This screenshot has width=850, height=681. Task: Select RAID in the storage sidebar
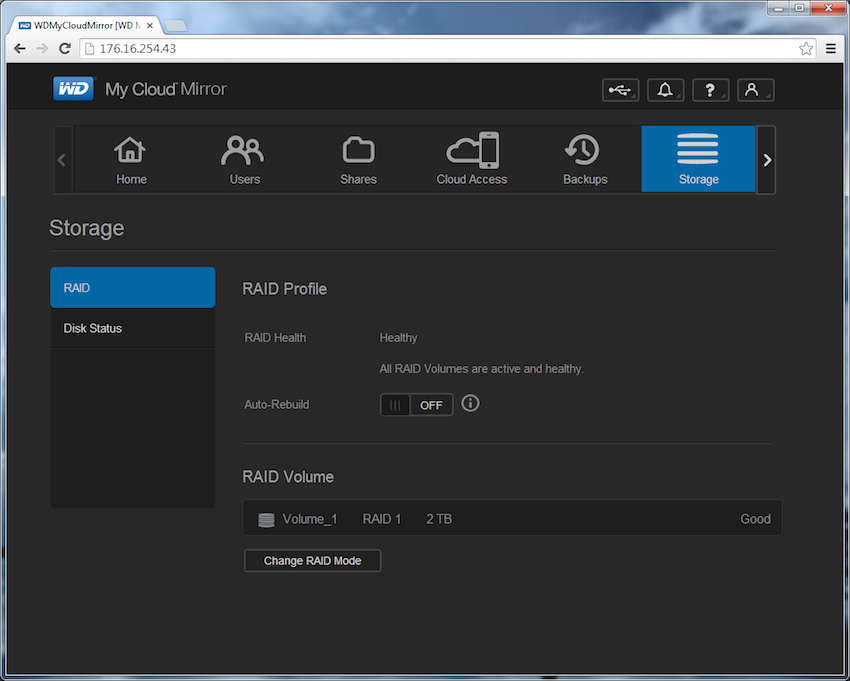tap(133, 287)
